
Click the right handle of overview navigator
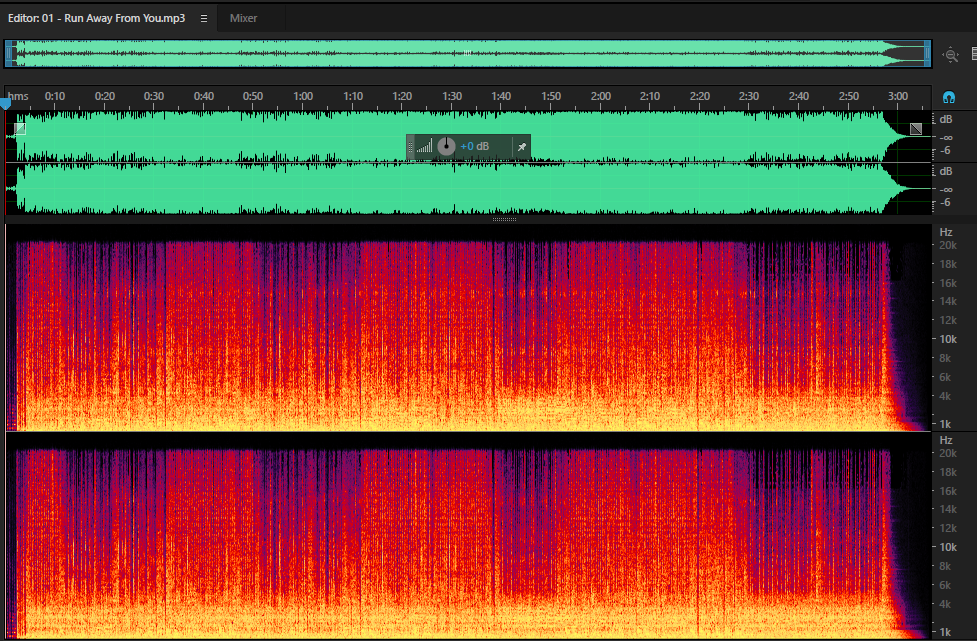pos(928,54)
